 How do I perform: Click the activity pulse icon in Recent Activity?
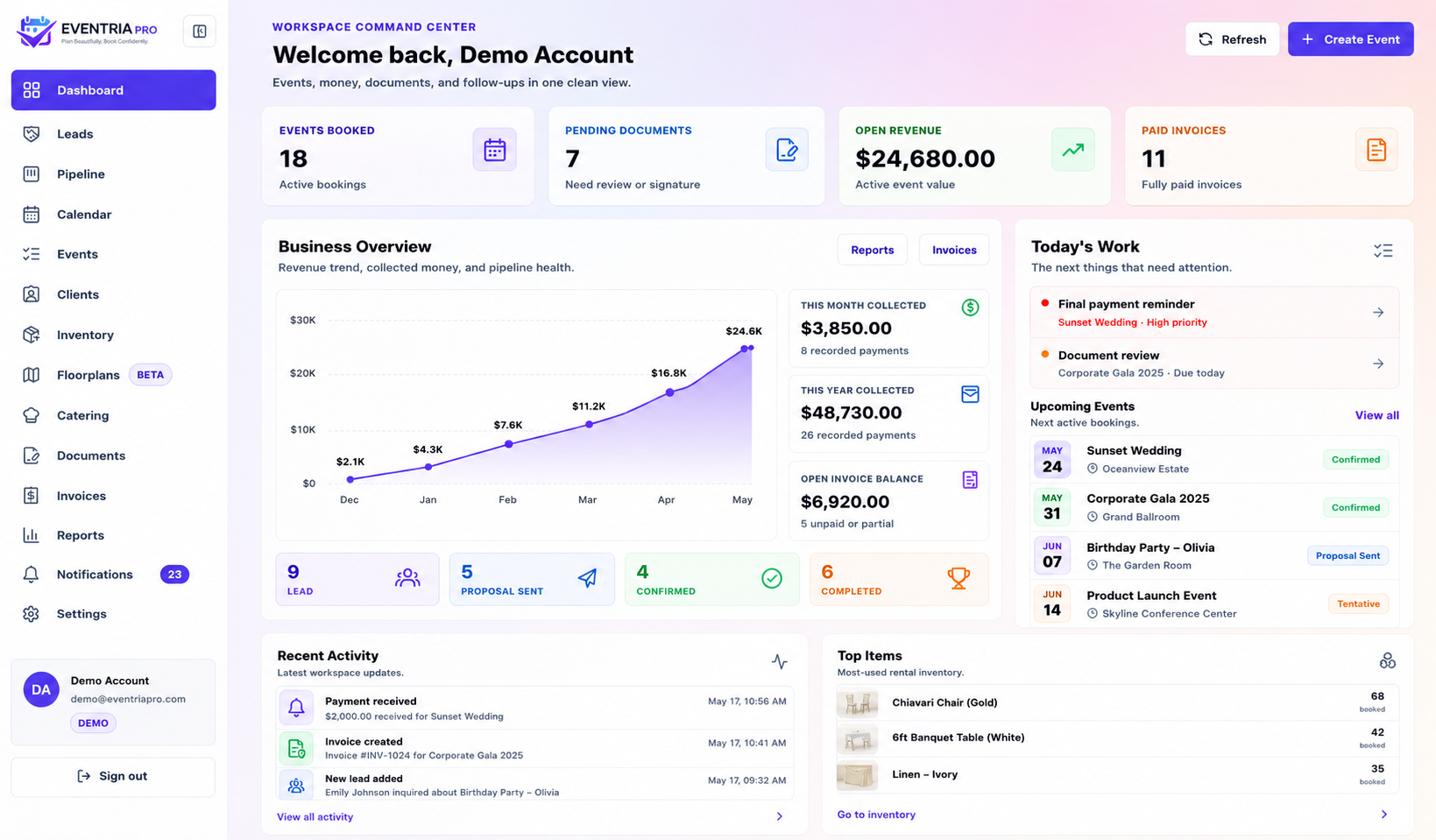coord(780,661)
